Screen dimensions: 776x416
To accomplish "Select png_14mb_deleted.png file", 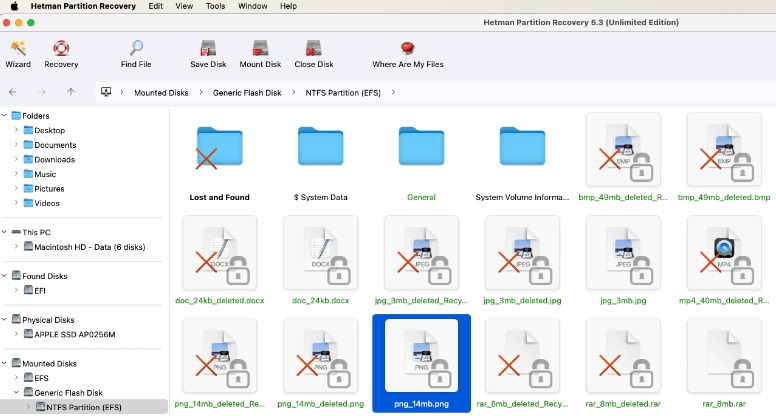I will tap(321, 364).
